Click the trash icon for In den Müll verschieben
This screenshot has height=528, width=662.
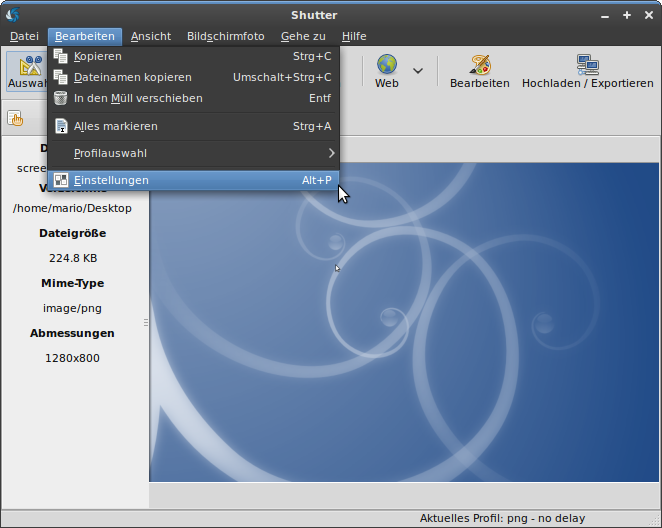[x=61, y=98]
